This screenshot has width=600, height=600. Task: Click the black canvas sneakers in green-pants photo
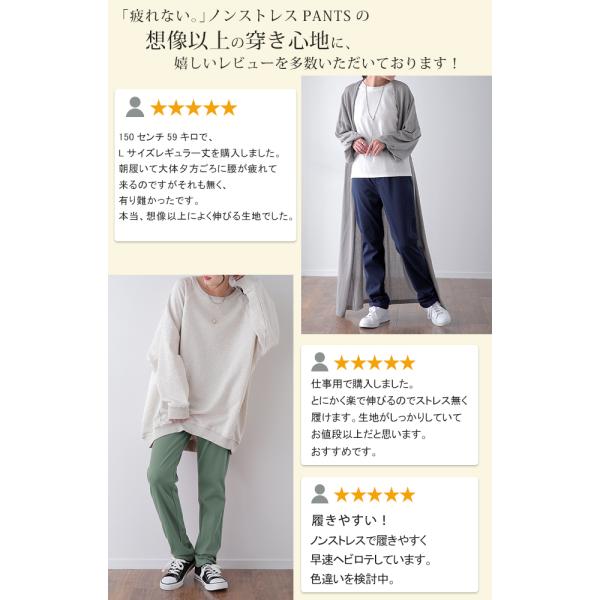195,575
